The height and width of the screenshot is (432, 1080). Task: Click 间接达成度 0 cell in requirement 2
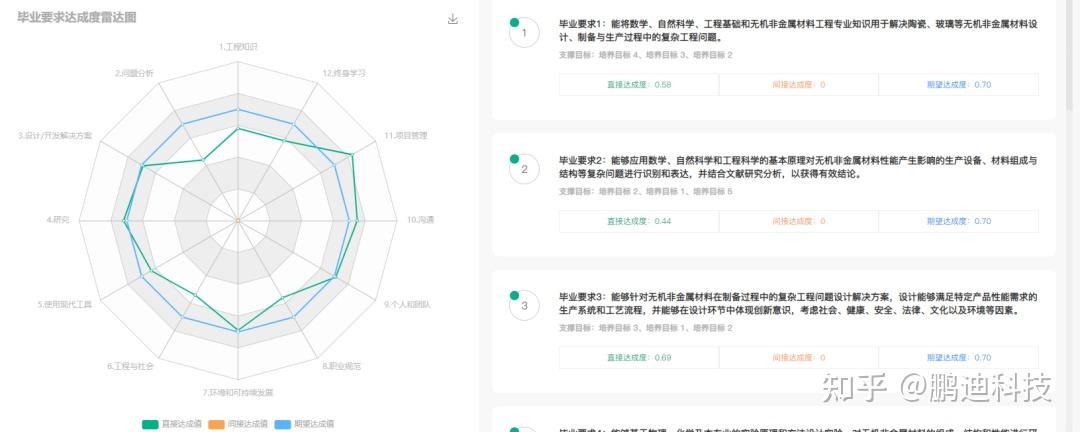[x=798, y=221]
